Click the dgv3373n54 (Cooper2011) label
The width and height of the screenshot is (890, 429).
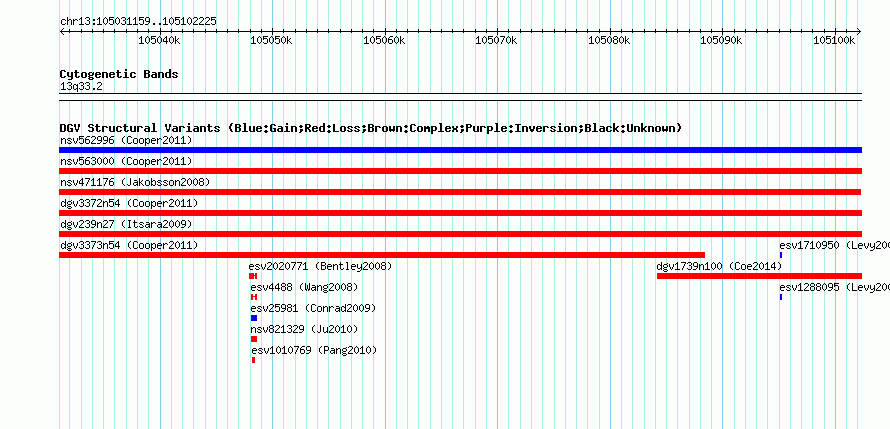129,245
